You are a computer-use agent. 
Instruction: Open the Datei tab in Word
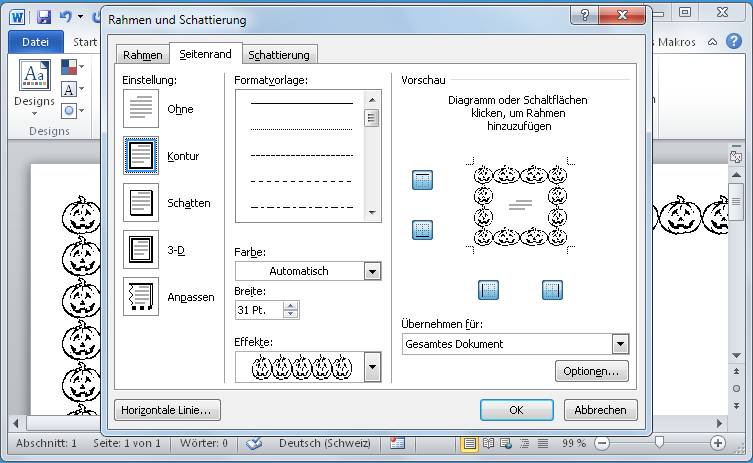[x=36, y=42]
